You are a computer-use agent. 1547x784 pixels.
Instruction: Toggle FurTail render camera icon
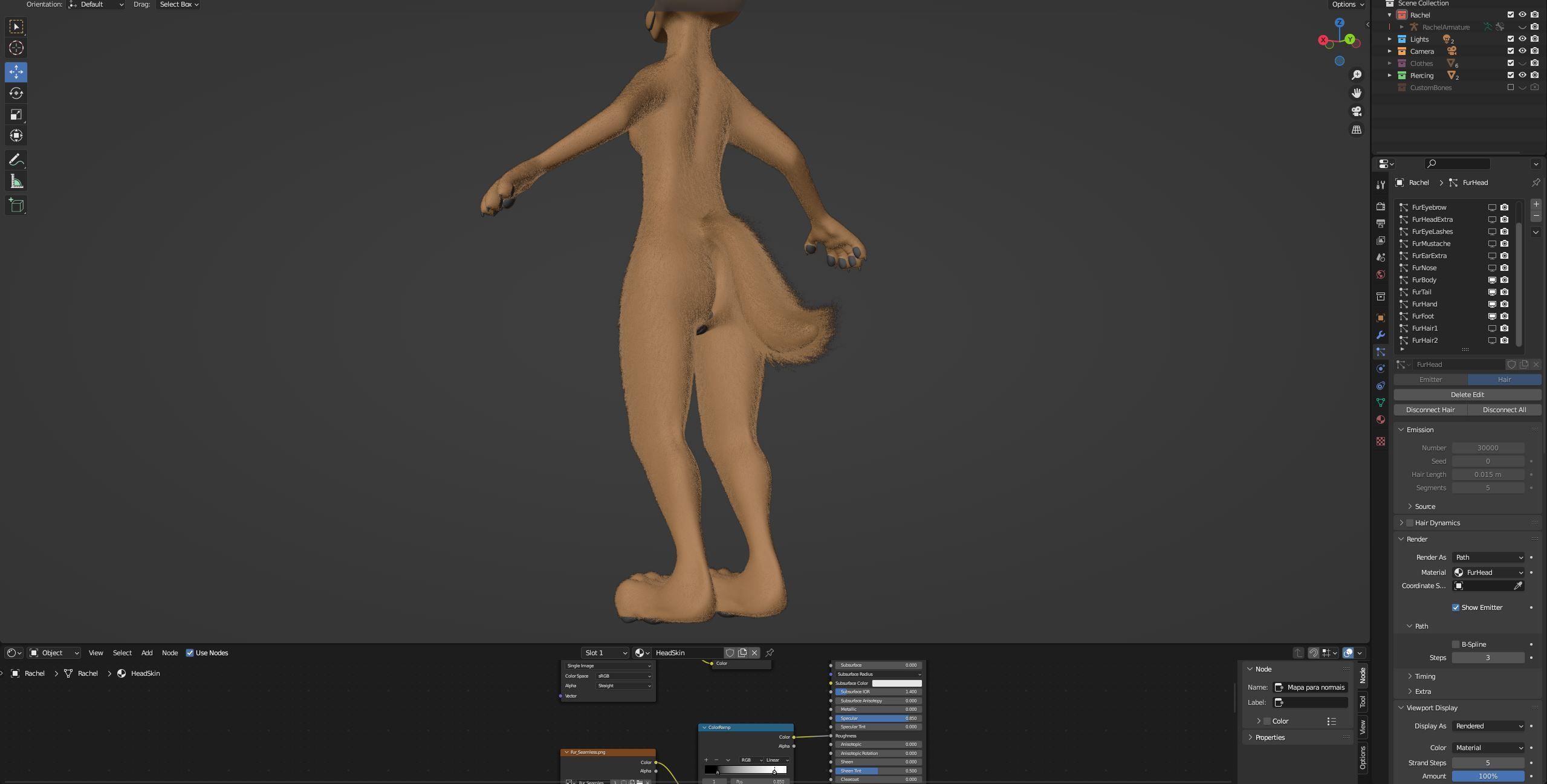tap(1504, 292)
